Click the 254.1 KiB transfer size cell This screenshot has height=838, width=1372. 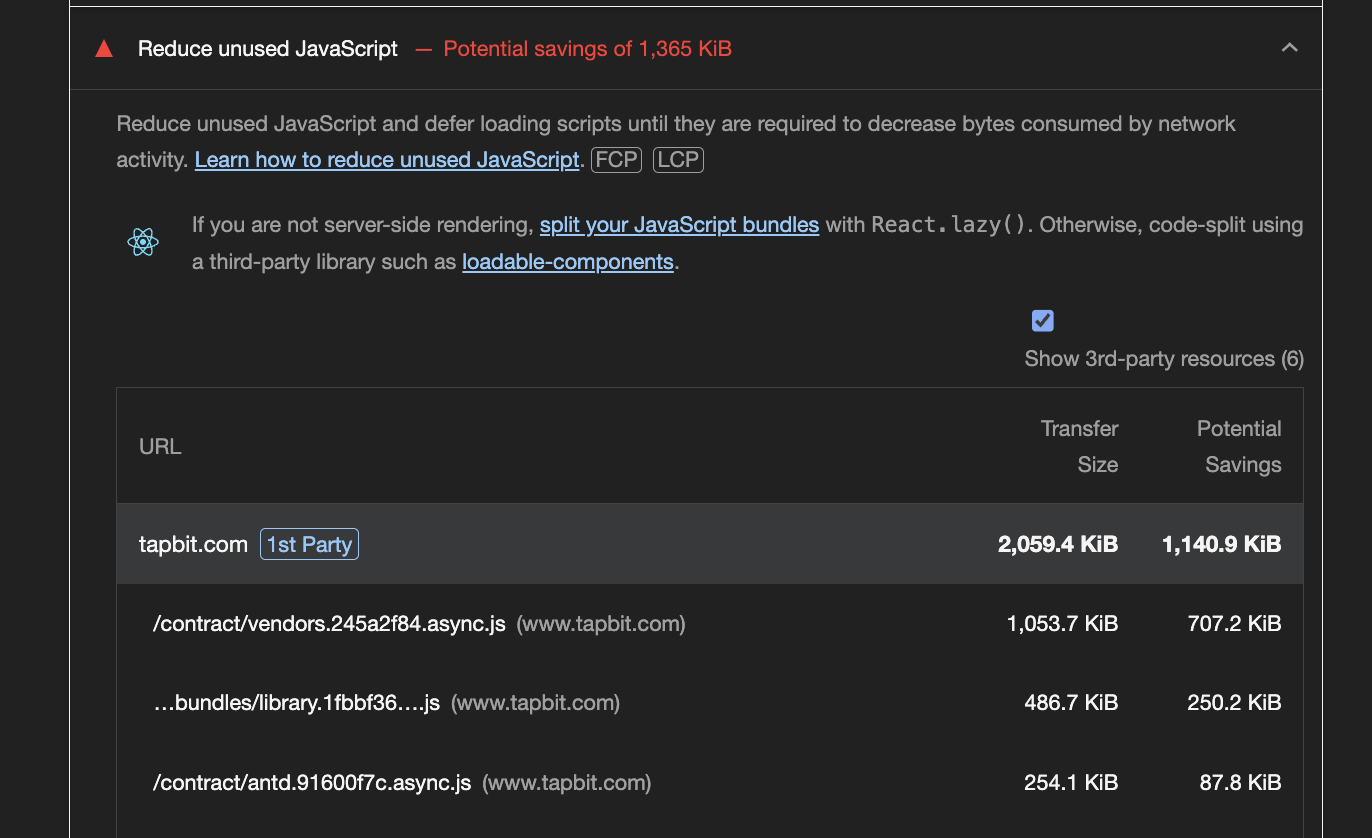1071,782
